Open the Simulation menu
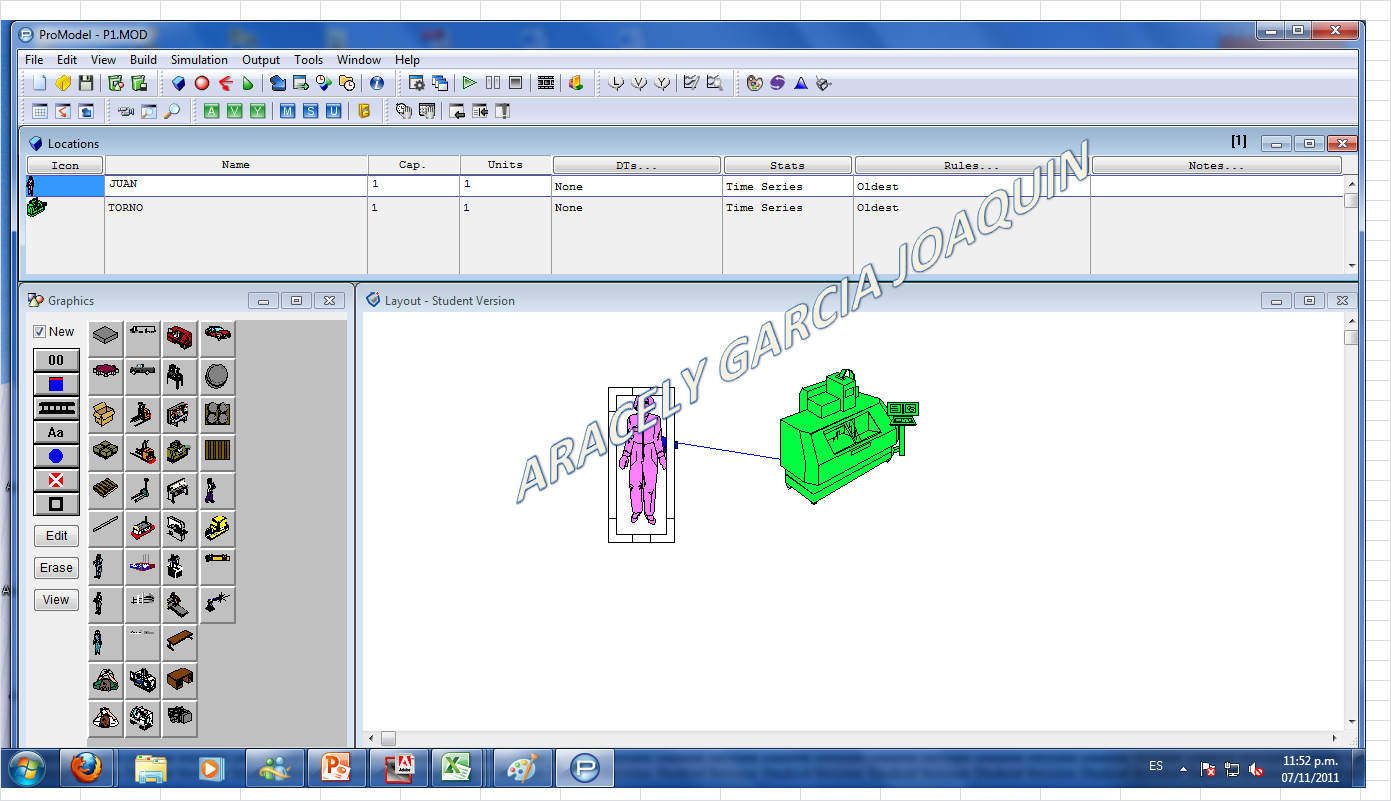The height and width of the screenshot is (801, 1391). (199, 60)
